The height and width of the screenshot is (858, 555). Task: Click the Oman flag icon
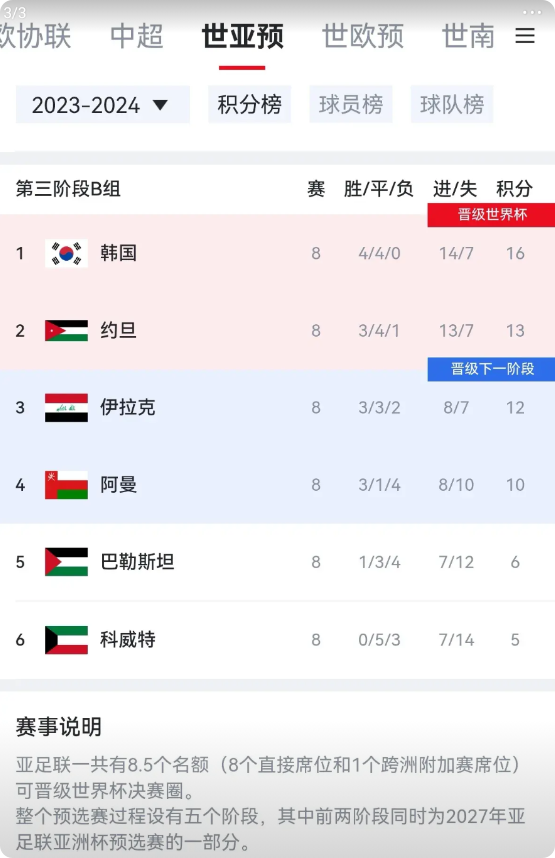(x=66, y=485)
